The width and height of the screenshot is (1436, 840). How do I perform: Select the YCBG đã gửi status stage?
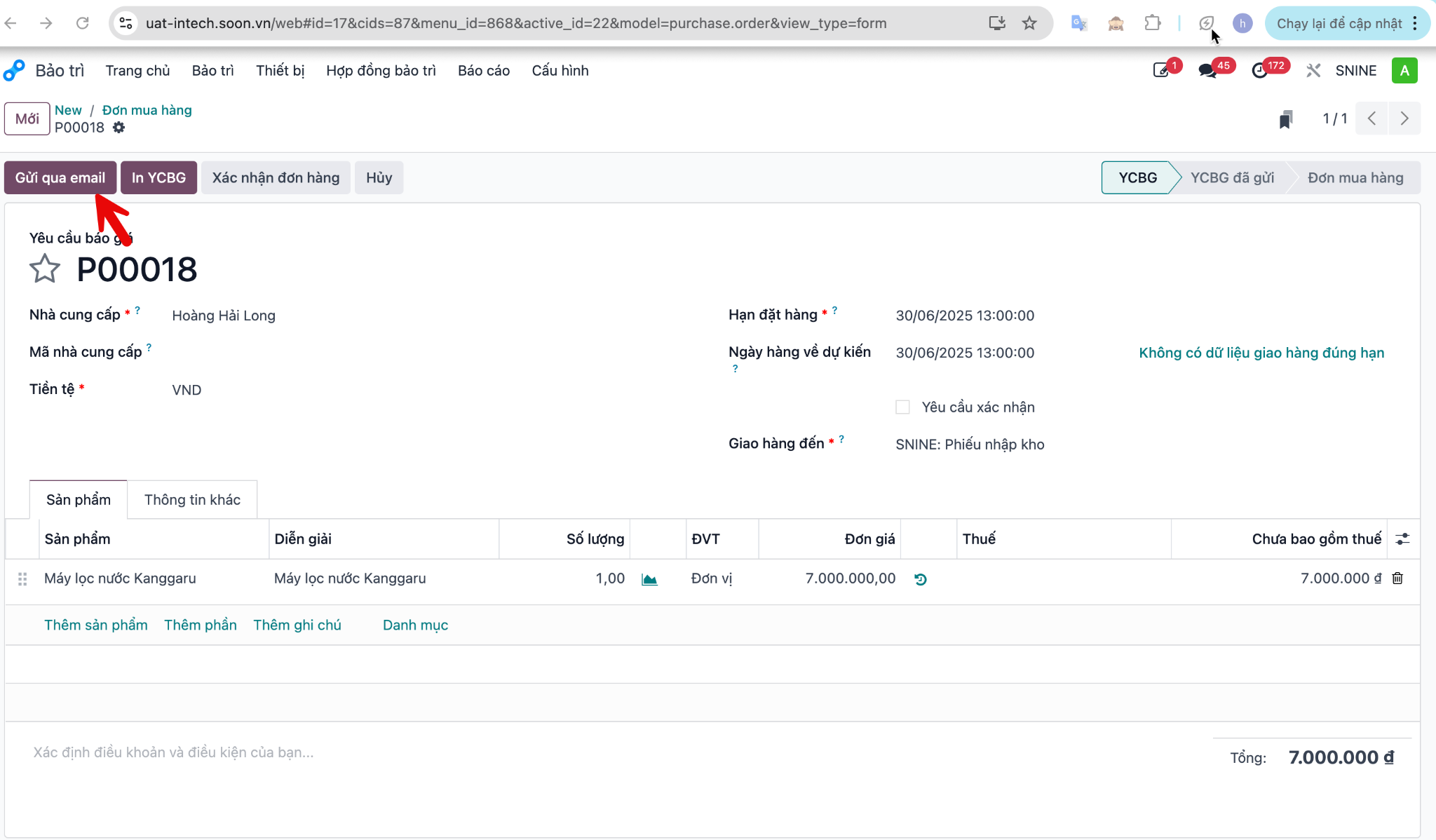pyautogui.click(x=1232, y=177)
